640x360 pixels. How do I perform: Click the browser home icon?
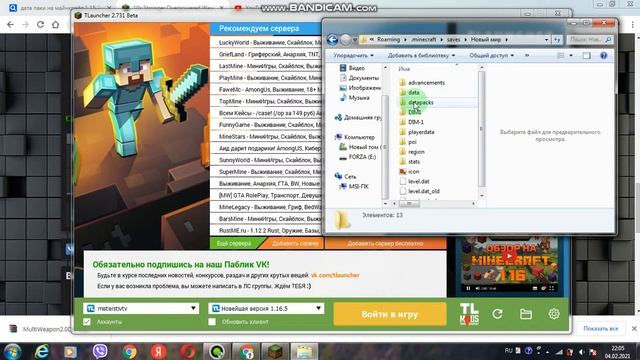(56, 24)
